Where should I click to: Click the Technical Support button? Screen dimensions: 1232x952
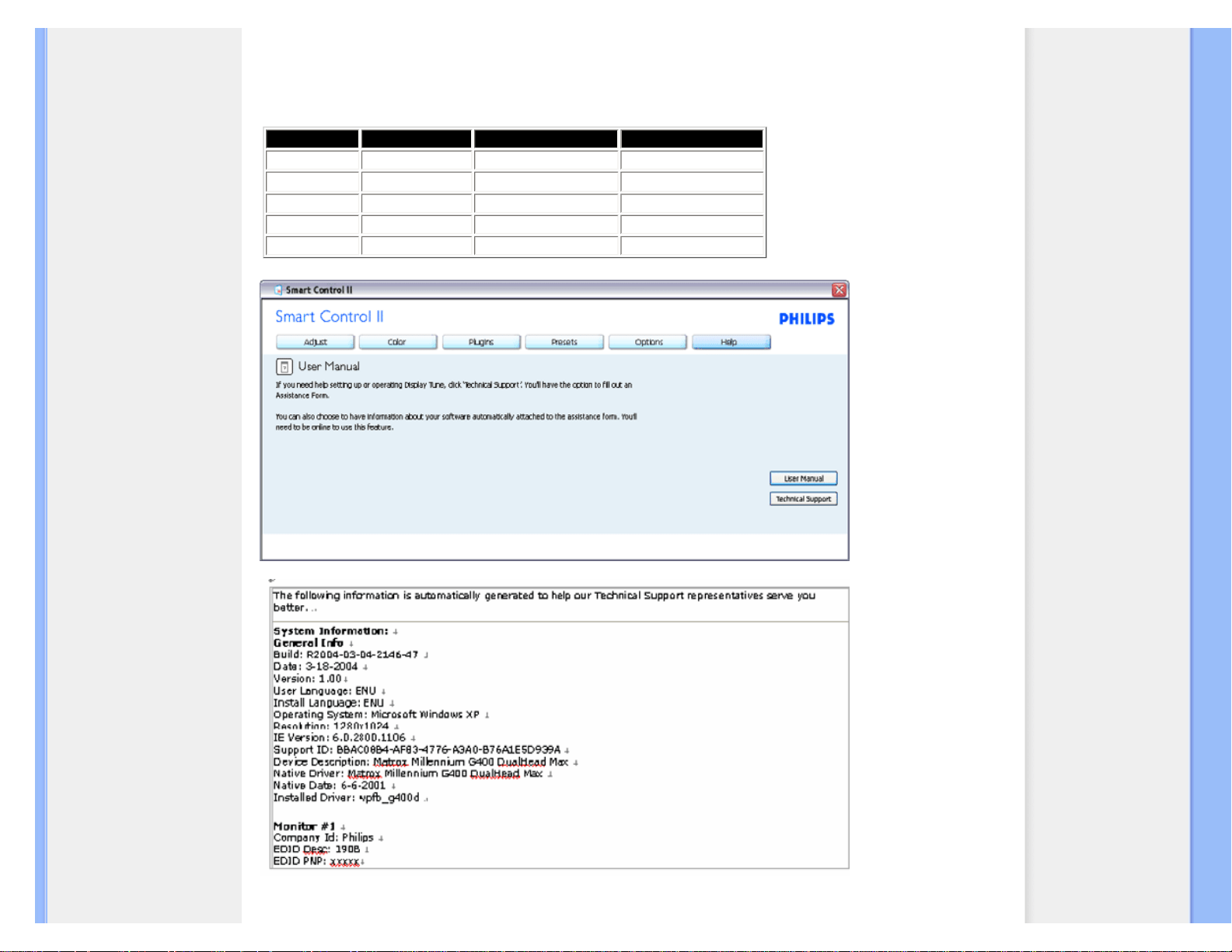[x=804, y=499]
